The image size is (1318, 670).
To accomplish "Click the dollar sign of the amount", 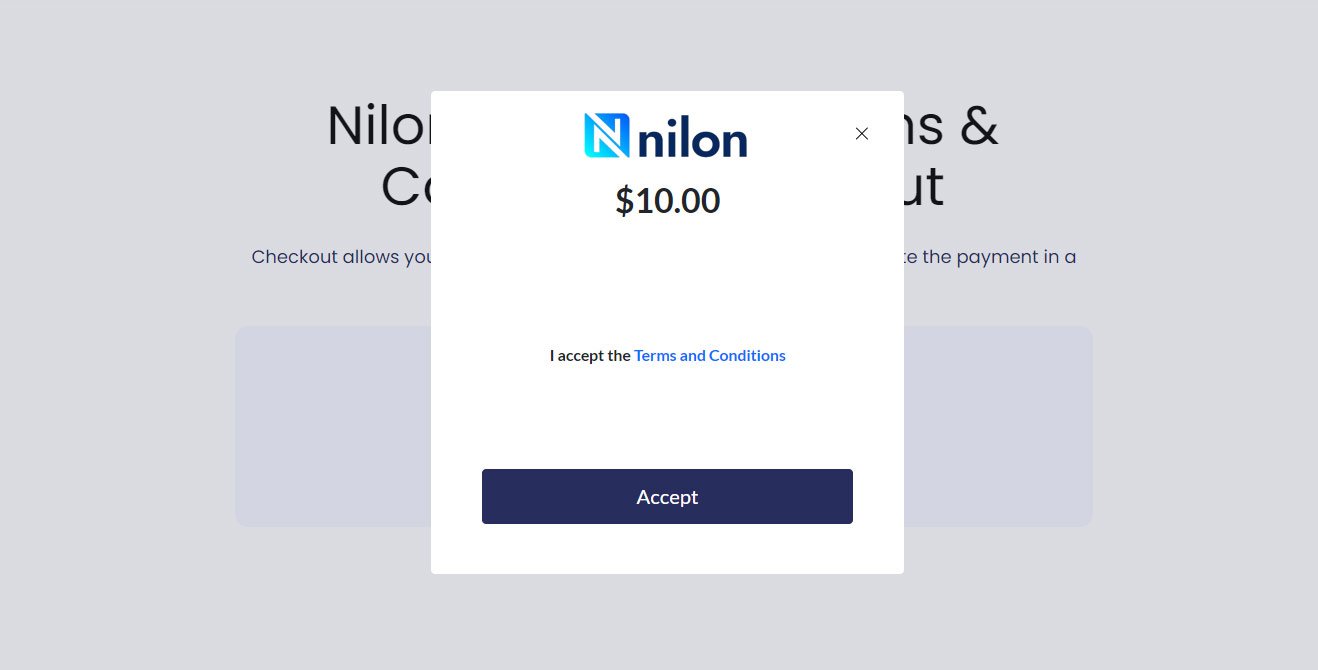I will point(624,201).
